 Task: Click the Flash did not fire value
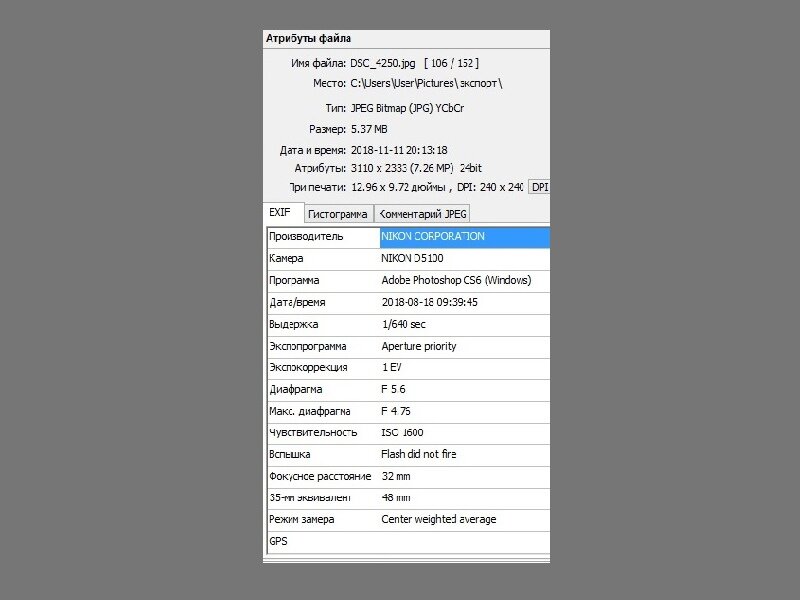pyautogui.click(x=419, y=454)
